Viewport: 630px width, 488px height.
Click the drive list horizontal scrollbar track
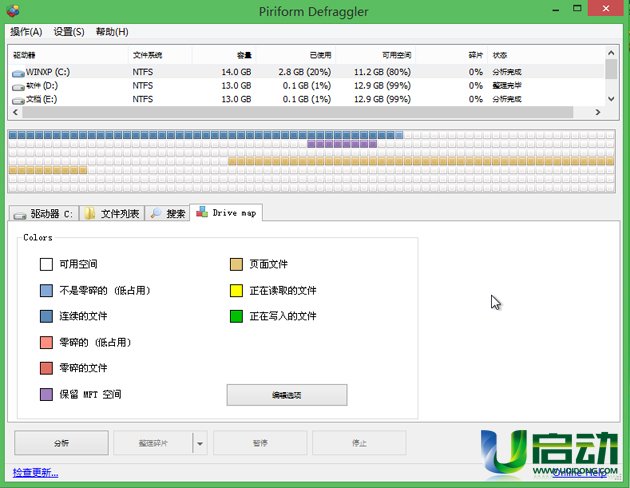click(x=297, y=112)
